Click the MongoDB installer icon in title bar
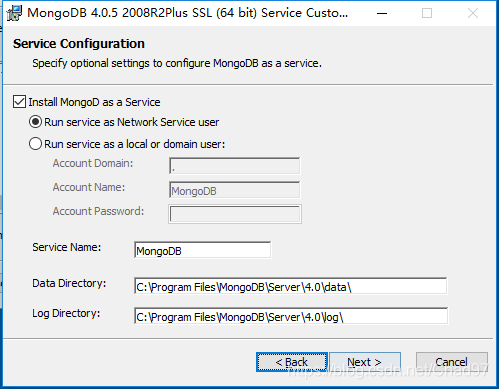The height and width of the screenshot is (389, 499). 14,13
